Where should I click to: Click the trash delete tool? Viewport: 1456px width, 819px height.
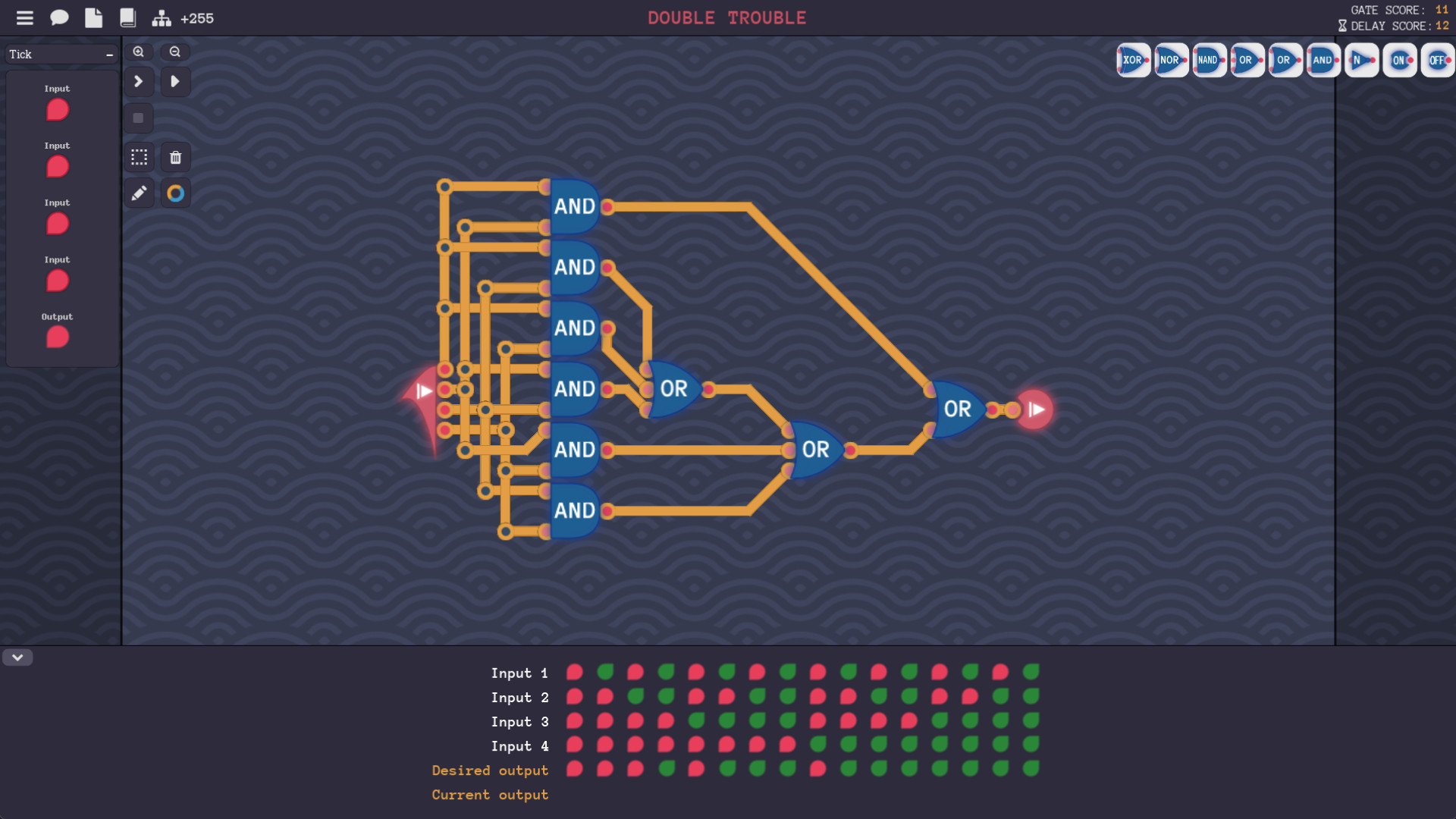[x=175, y=157]
